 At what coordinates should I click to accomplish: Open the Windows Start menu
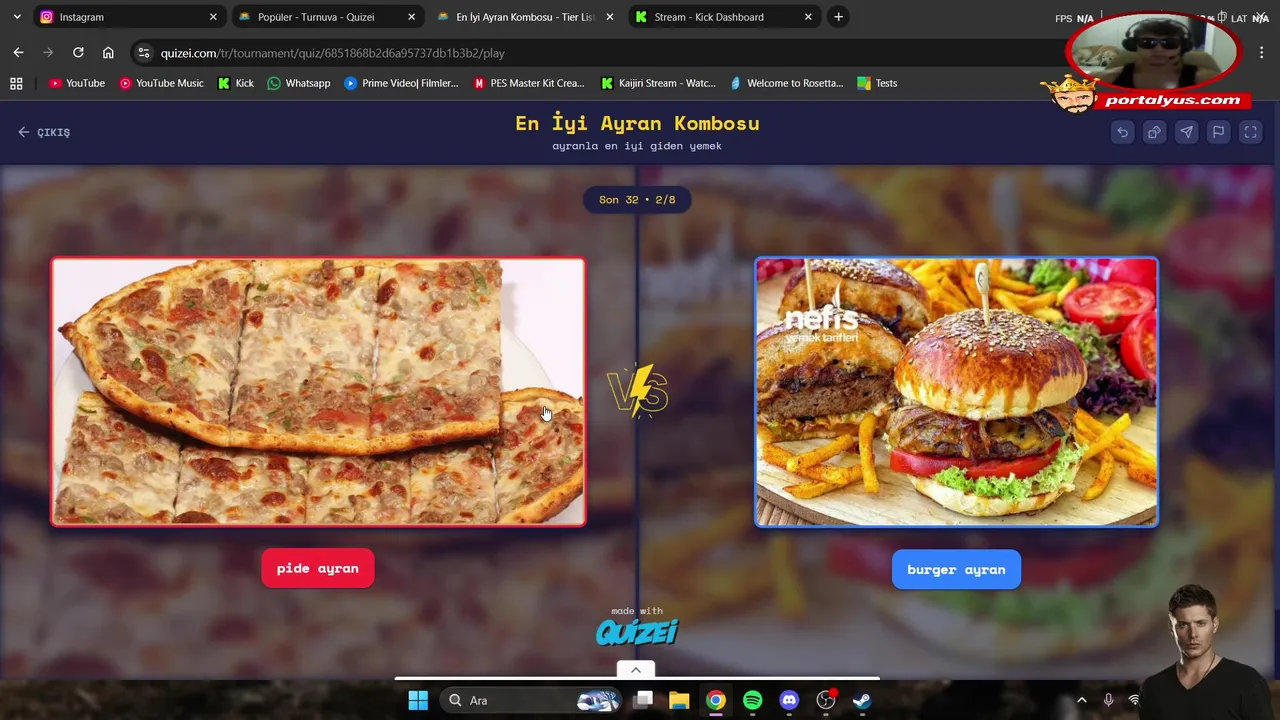coord(418,700)
